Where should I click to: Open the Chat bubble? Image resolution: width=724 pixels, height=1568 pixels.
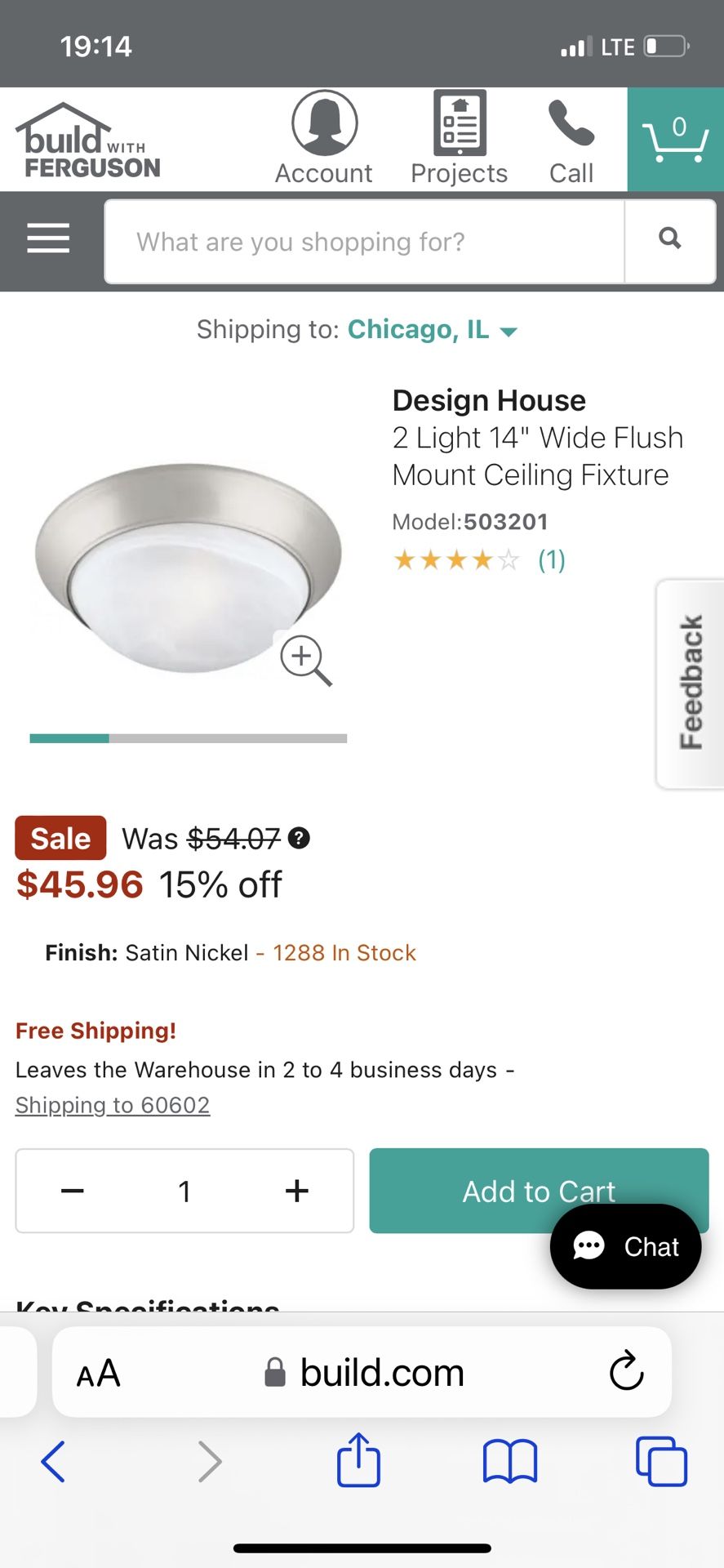point(625,1246)
